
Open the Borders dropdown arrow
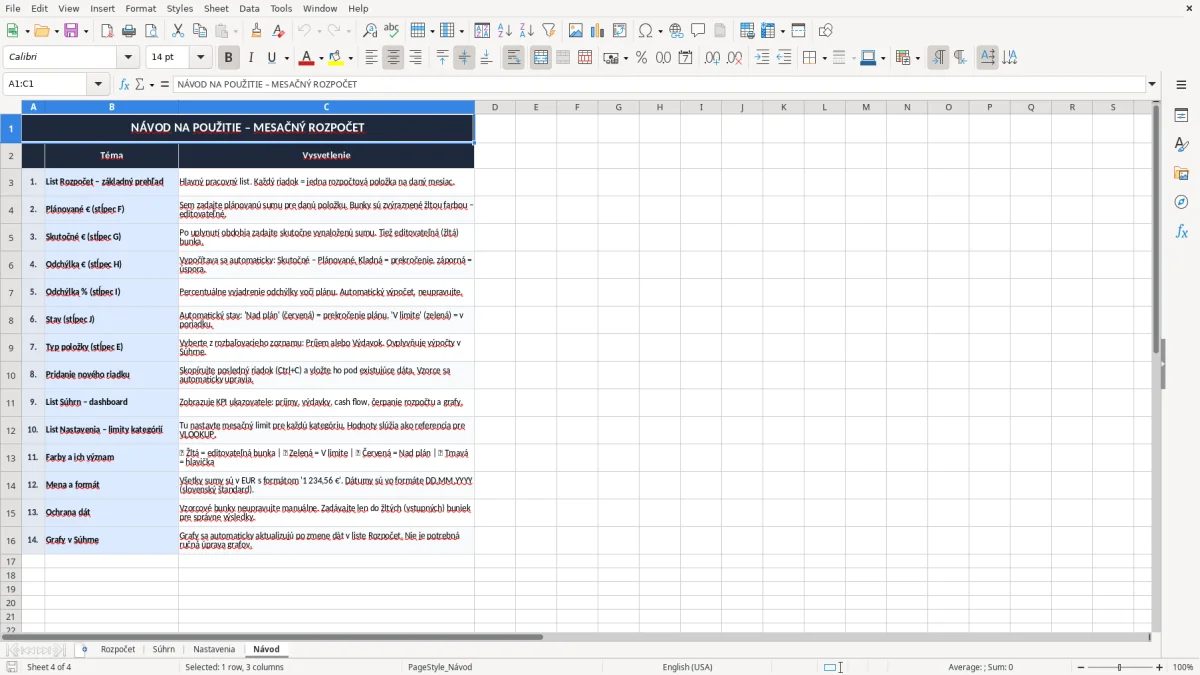click(824, 58)
